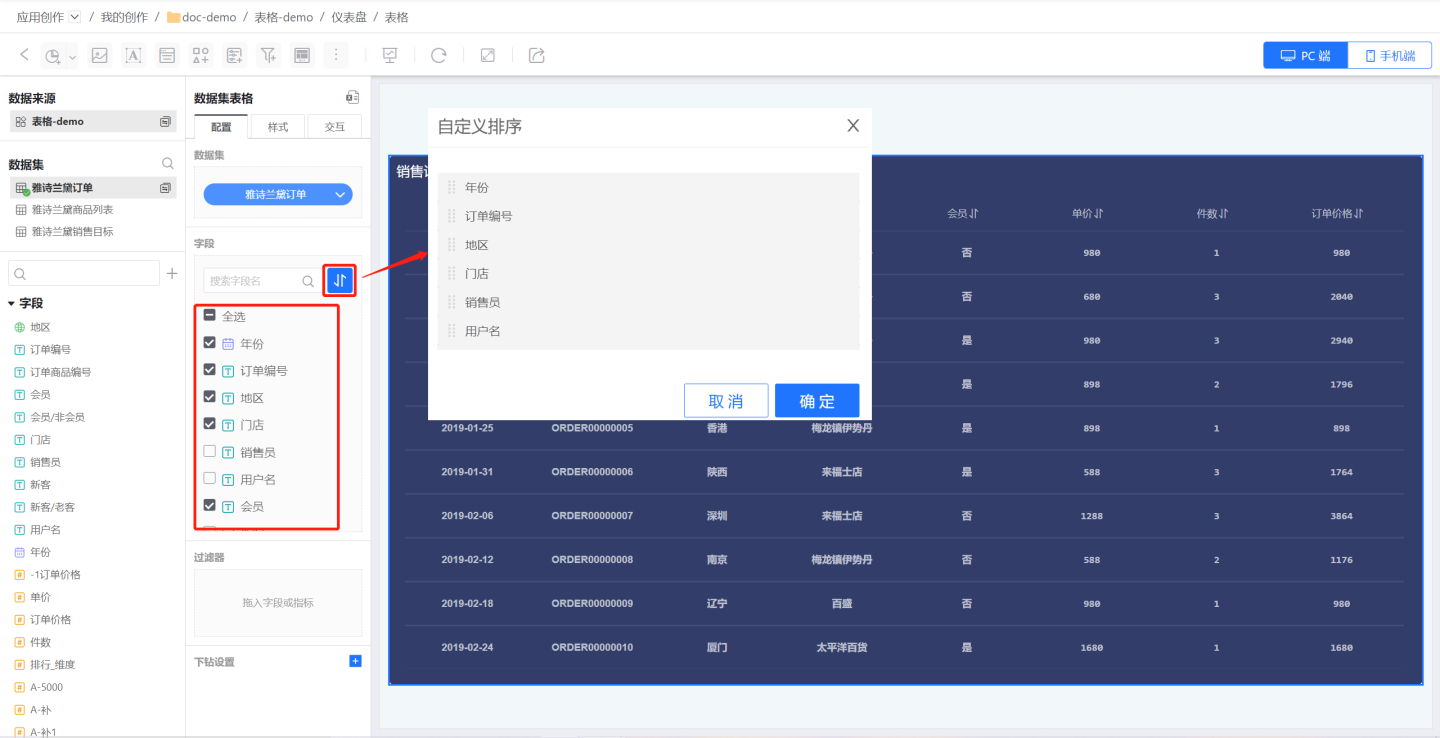Viewport: 1440px width, 738px height.
Task: Click the custom sort button beside field search
Action: (340, 281)
